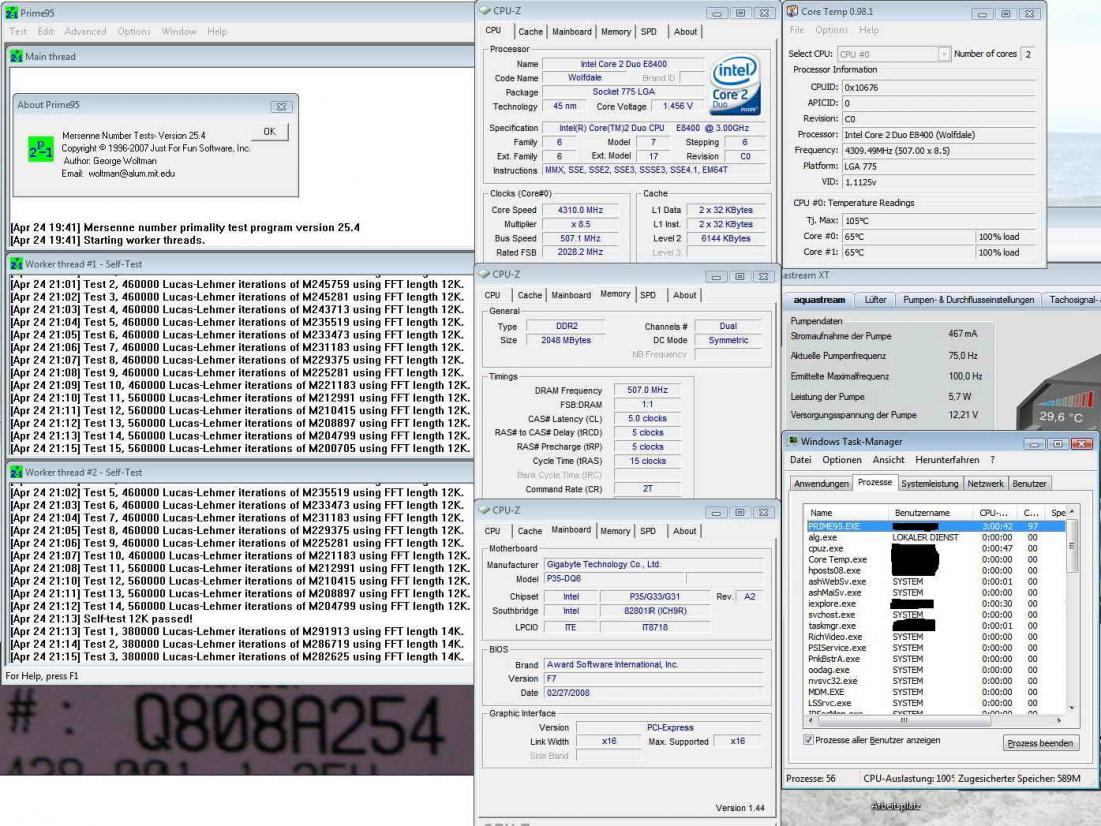Select CPU tab in middle CPU-Z memory window
Screen dimensions: 1101x826
[x=493, y=296]
